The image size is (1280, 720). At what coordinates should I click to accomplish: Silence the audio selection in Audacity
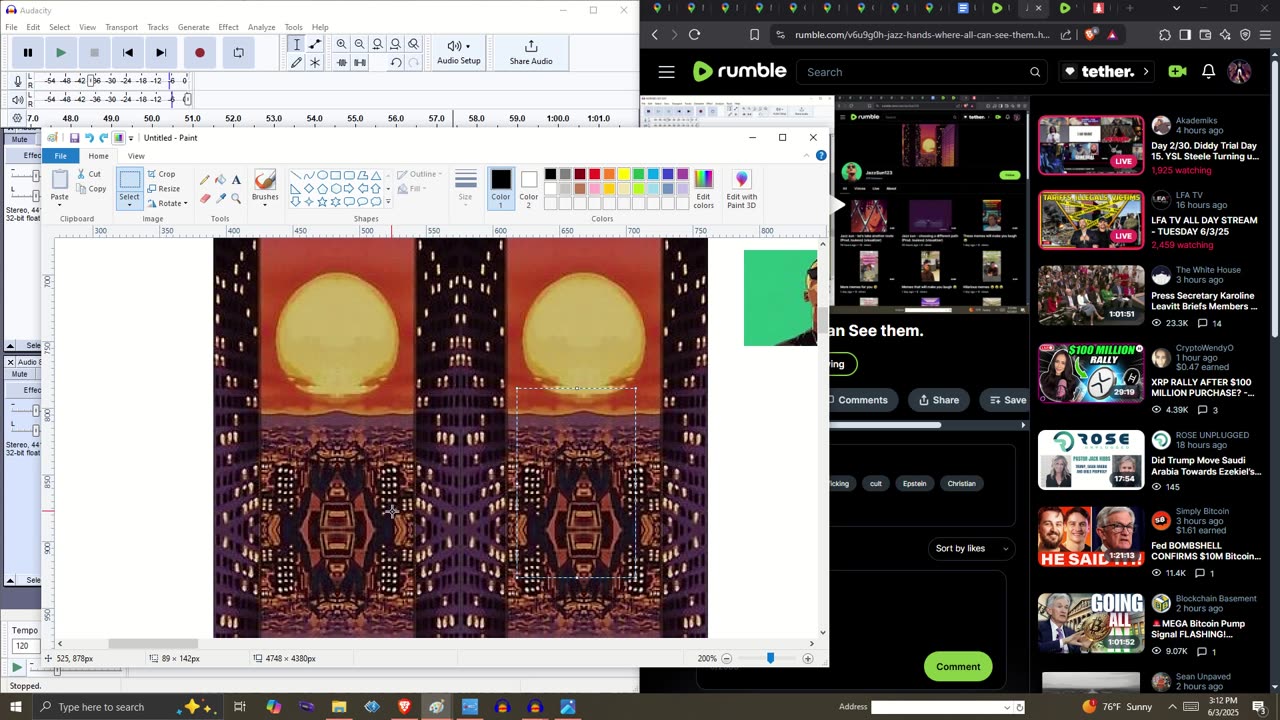pyautogui.click(x=360, y=63)
